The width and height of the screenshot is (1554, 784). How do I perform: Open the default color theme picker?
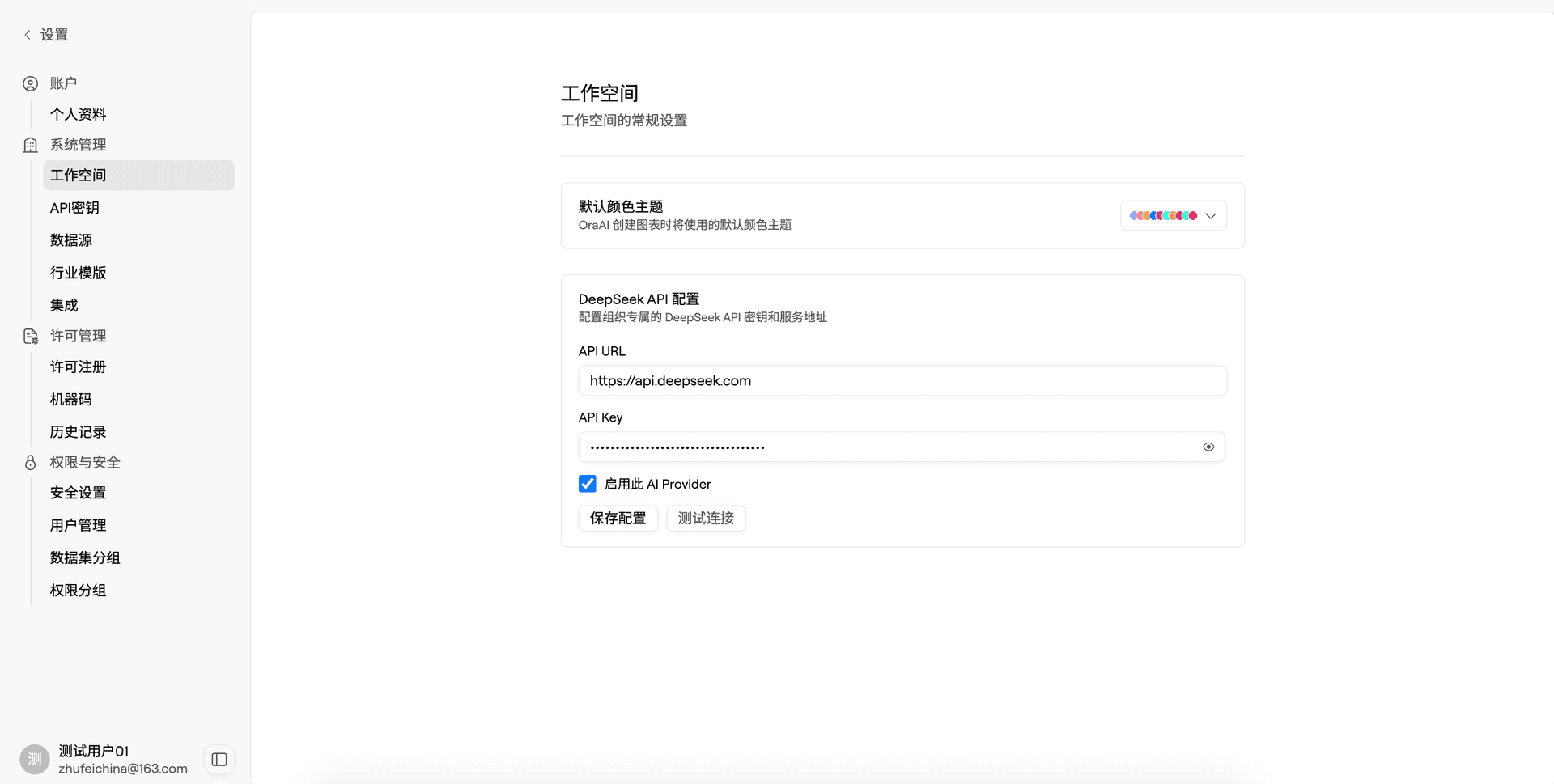point(1173,215)
